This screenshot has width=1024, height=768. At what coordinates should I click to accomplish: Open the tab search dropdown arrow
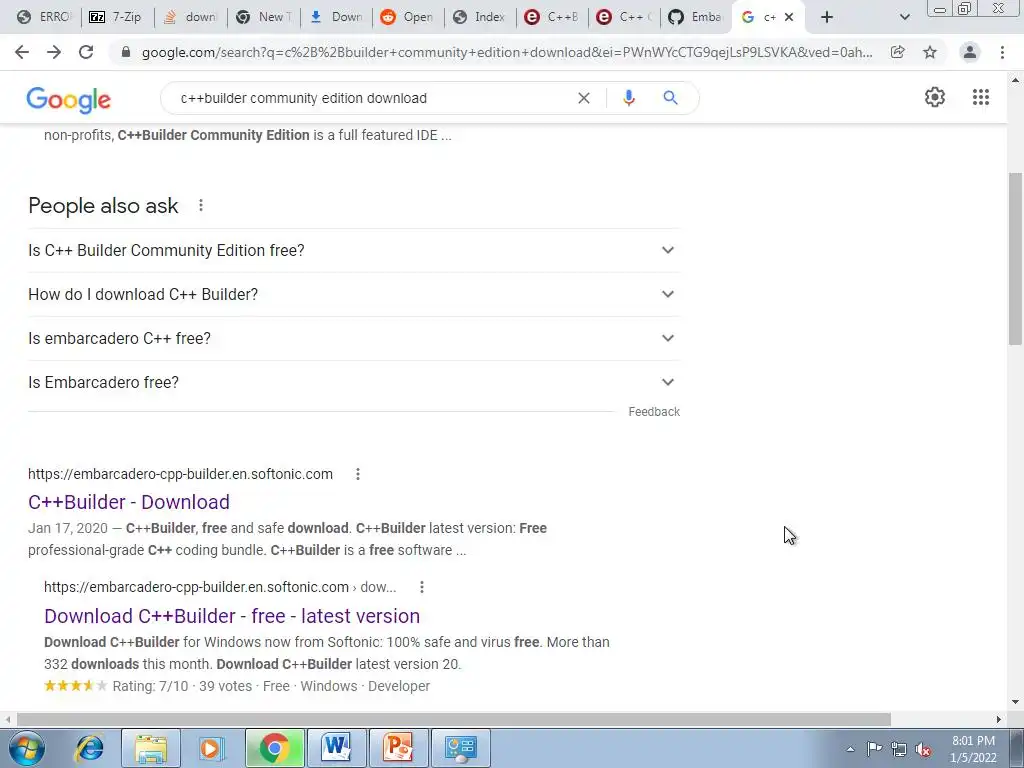(x=904, y=17)
